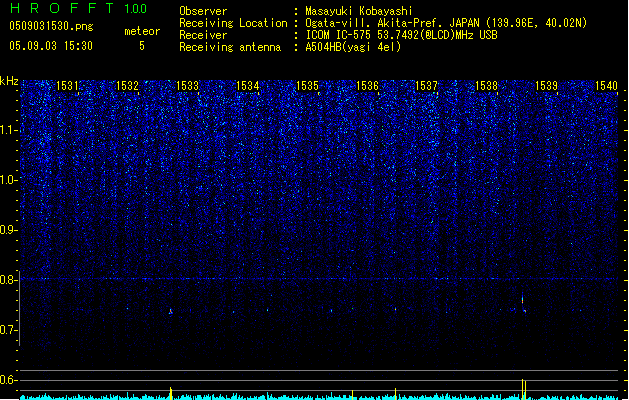Click the tallest yellow power spike near 1538
The image size is (629, 400).
pos(522,389)
